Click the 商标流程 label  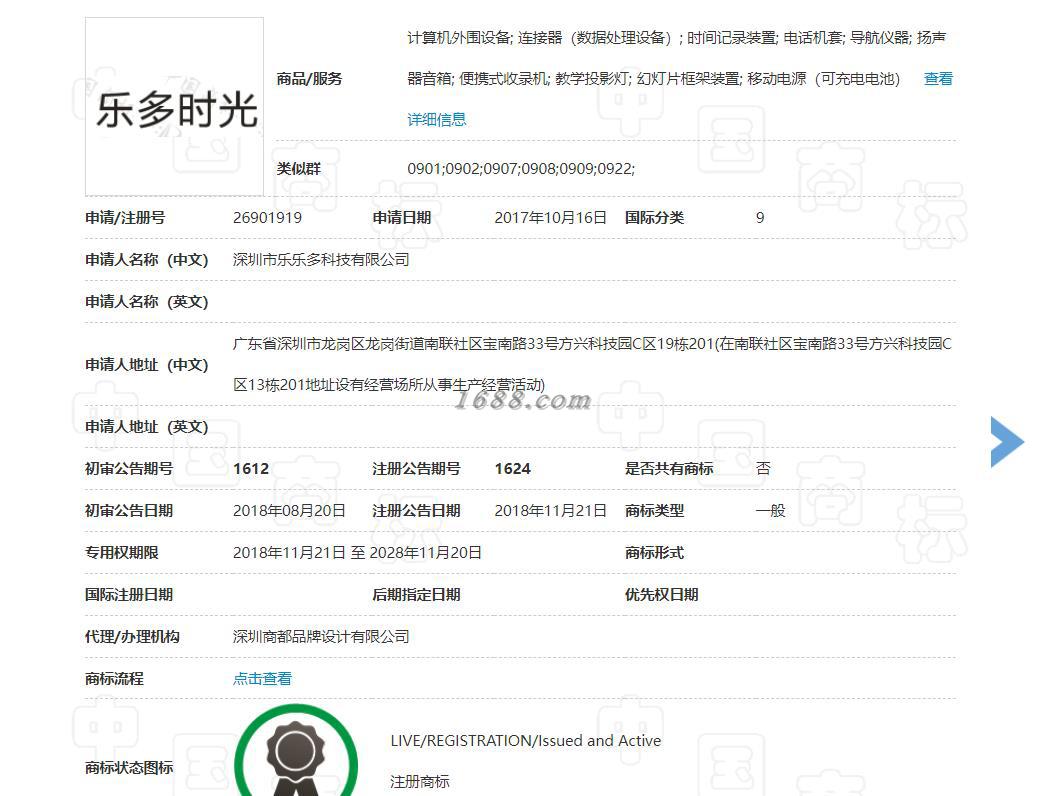tap(115, 678)
